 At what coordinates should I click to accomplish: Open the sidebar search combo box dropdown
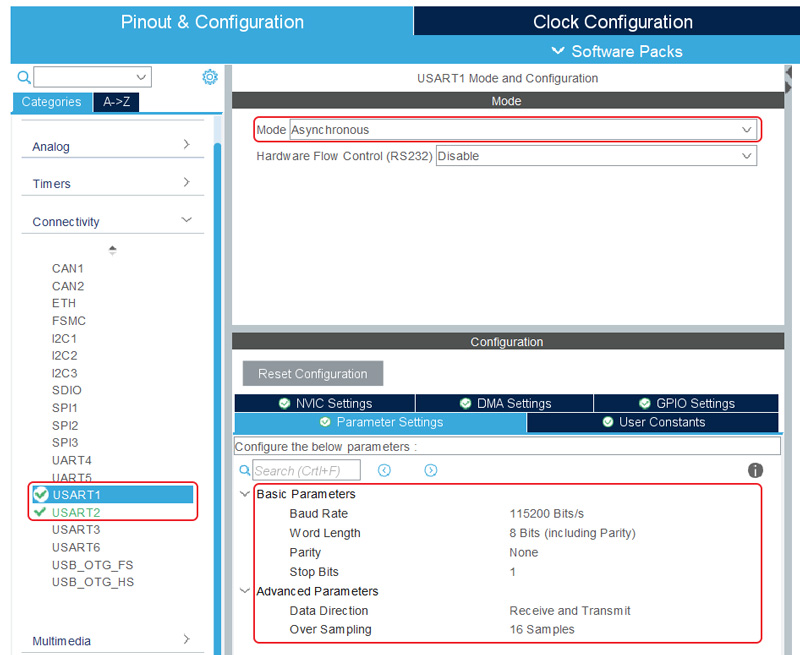(141, 77)
